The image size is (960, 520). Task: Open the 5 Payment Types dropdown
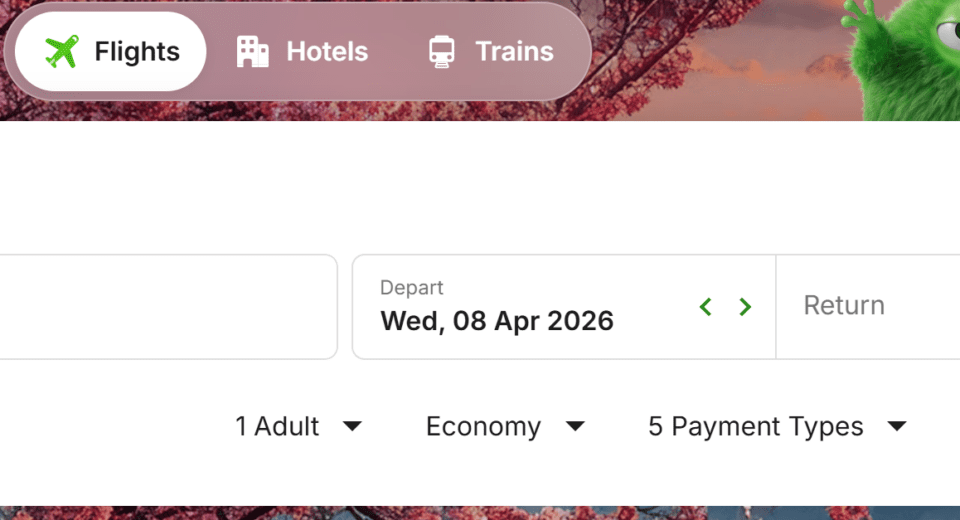(x=755, y=426)
